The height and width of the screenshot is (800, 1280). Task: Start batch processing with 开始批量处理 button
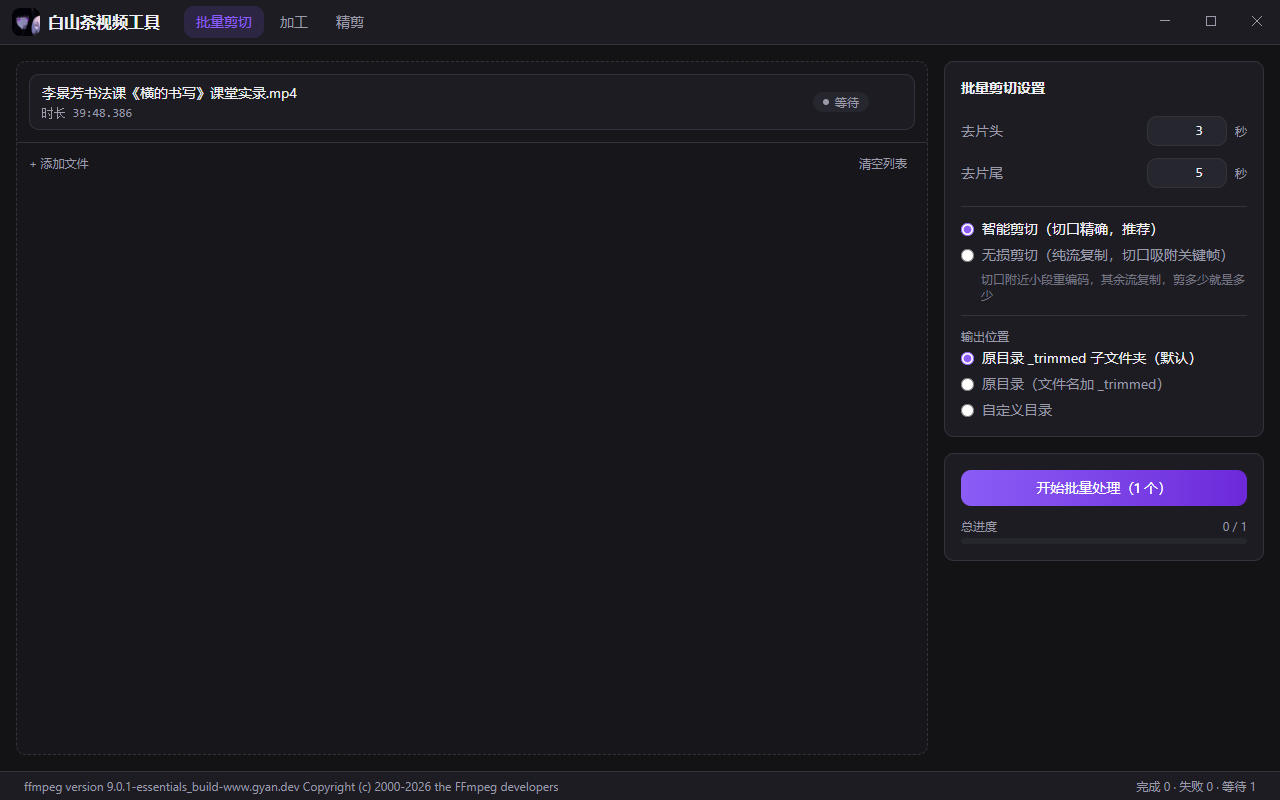(x=1104, y=488)
